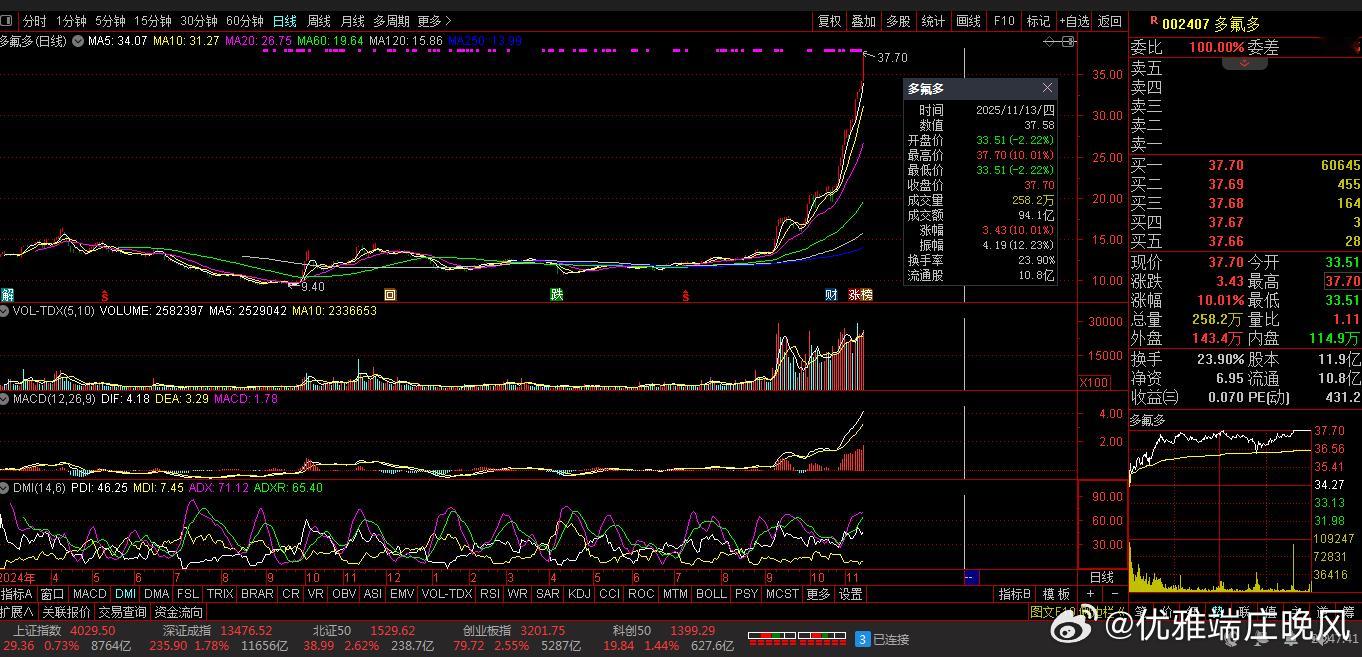
Task: Select the 指标B tab
Action: [1014, 594]
